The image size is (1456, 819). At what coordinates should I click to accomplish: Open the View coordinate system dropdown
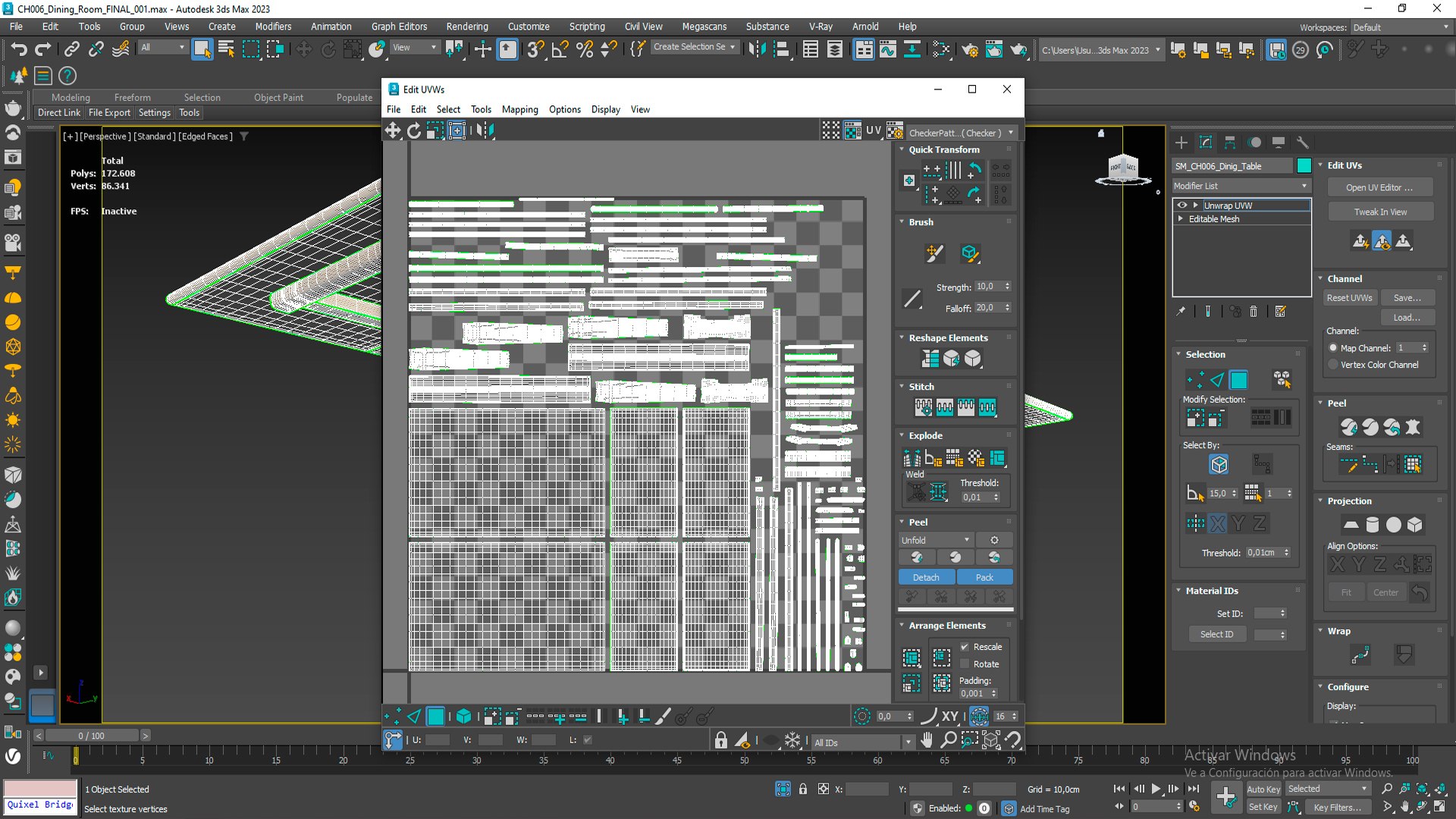[414, 47]
